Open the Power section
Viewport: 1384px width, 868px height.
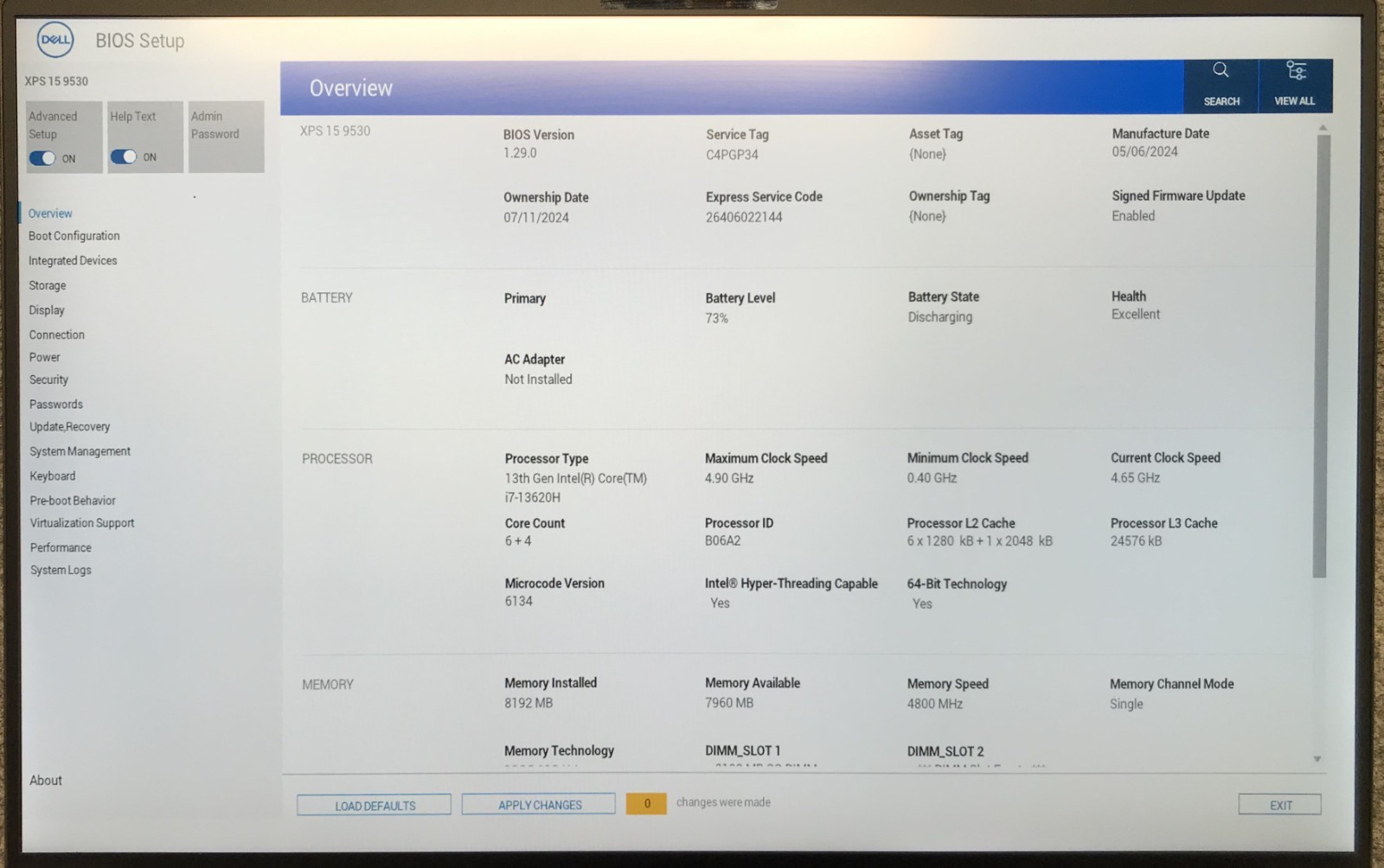click(x=45, y=357)
